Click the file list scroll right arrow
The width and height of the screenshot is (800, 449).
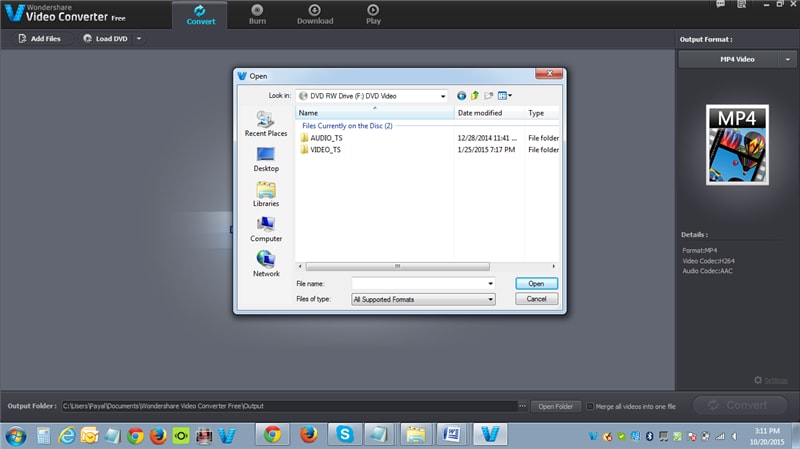554,266
